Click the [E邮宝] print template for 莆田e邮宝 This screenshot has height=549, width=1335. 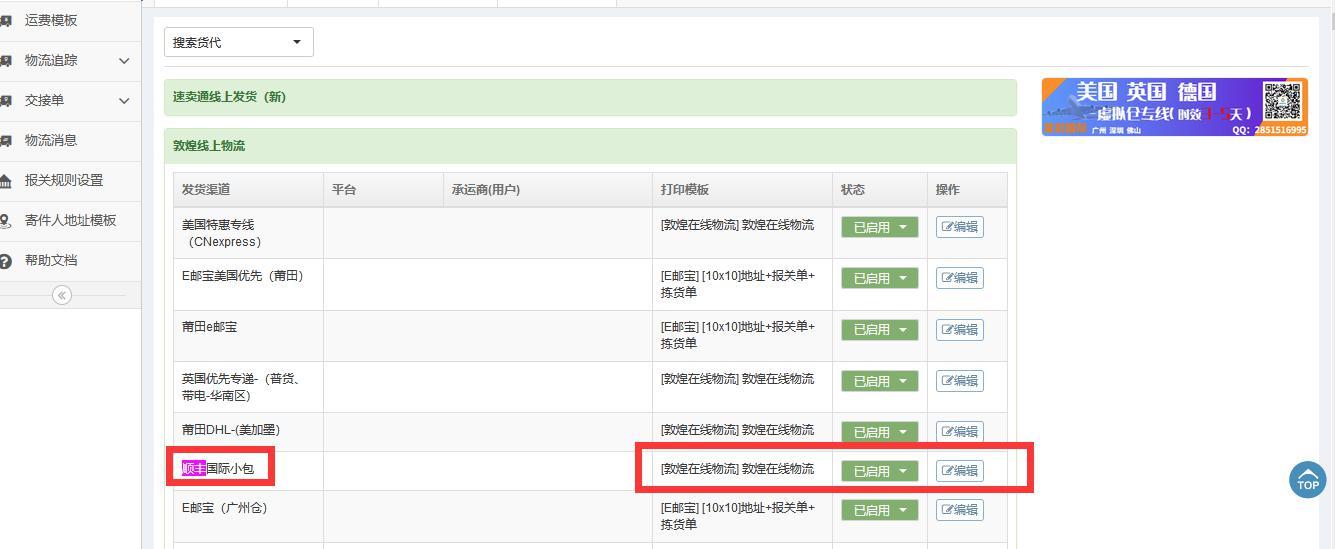click(x=738, y=335)
